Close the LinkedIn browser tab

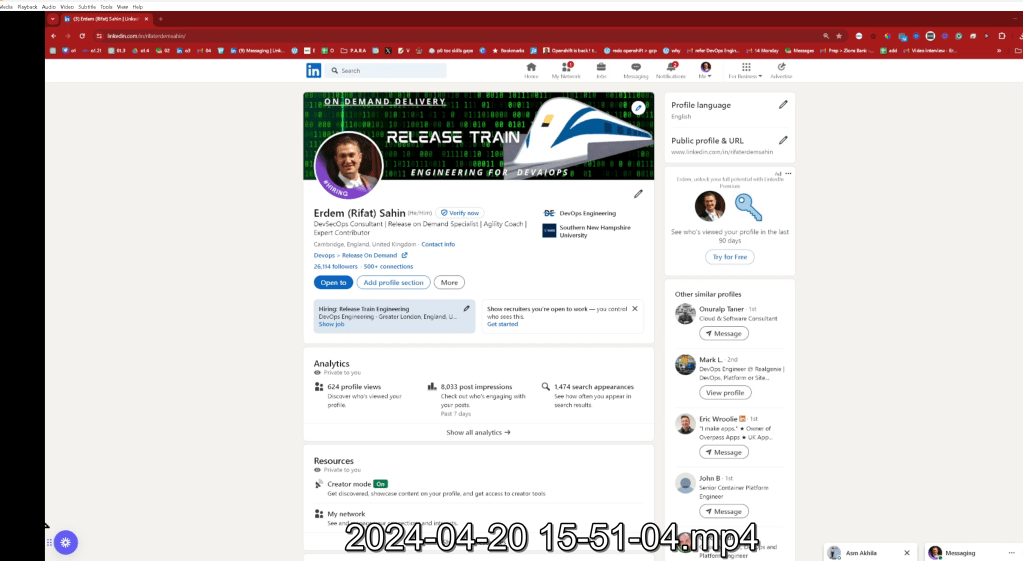pos(146,19)
